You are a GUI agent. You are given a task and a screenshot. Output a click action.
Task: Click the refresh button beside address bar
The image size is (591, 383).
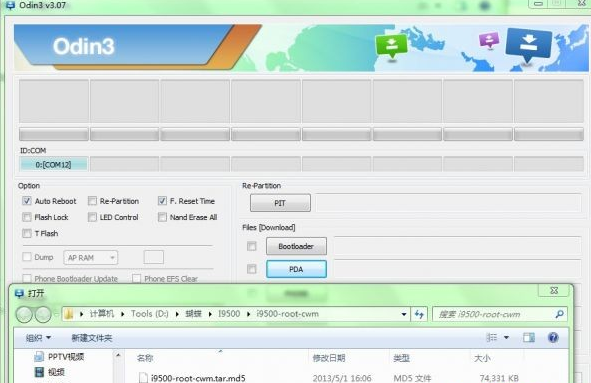click(x=419, y=314)
